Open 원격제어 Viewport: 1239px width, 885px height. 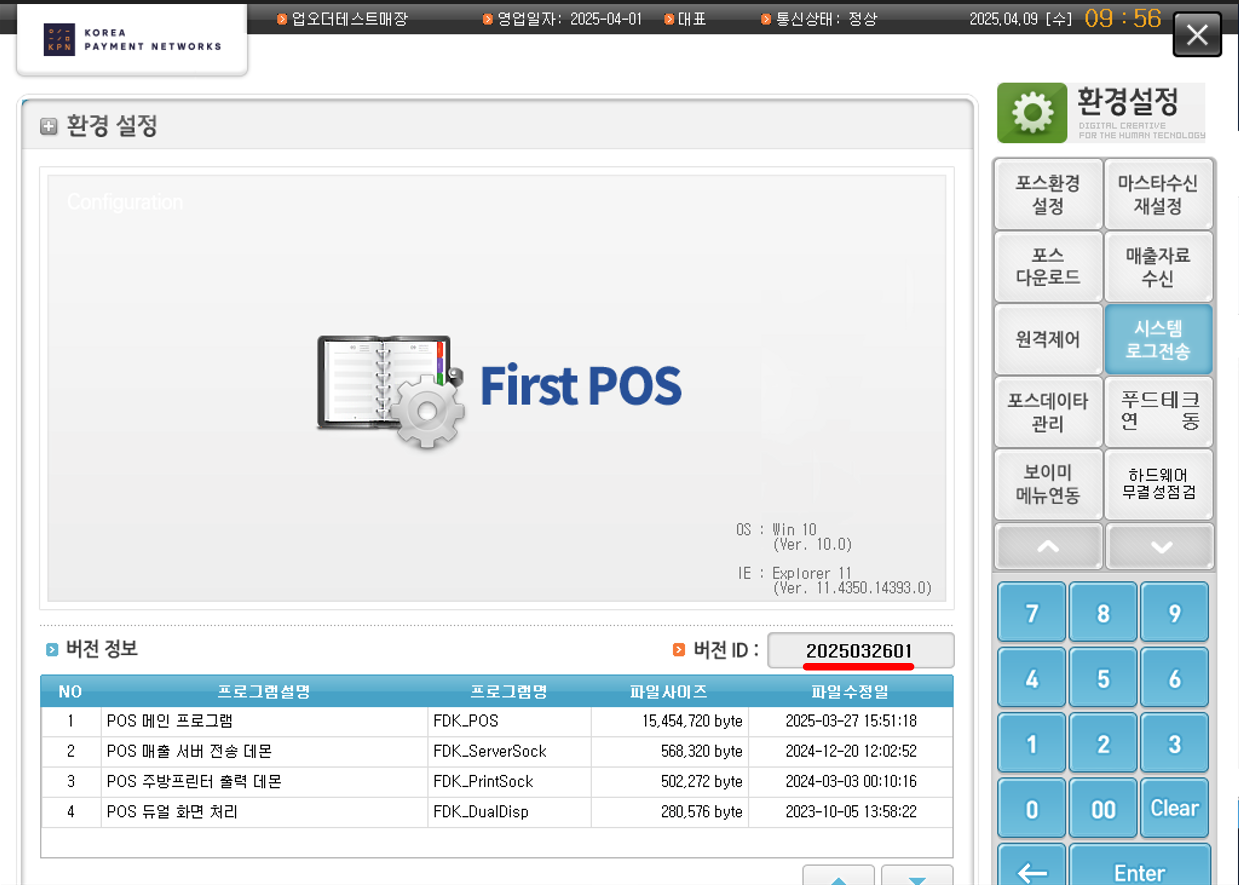coord(1048,339)
